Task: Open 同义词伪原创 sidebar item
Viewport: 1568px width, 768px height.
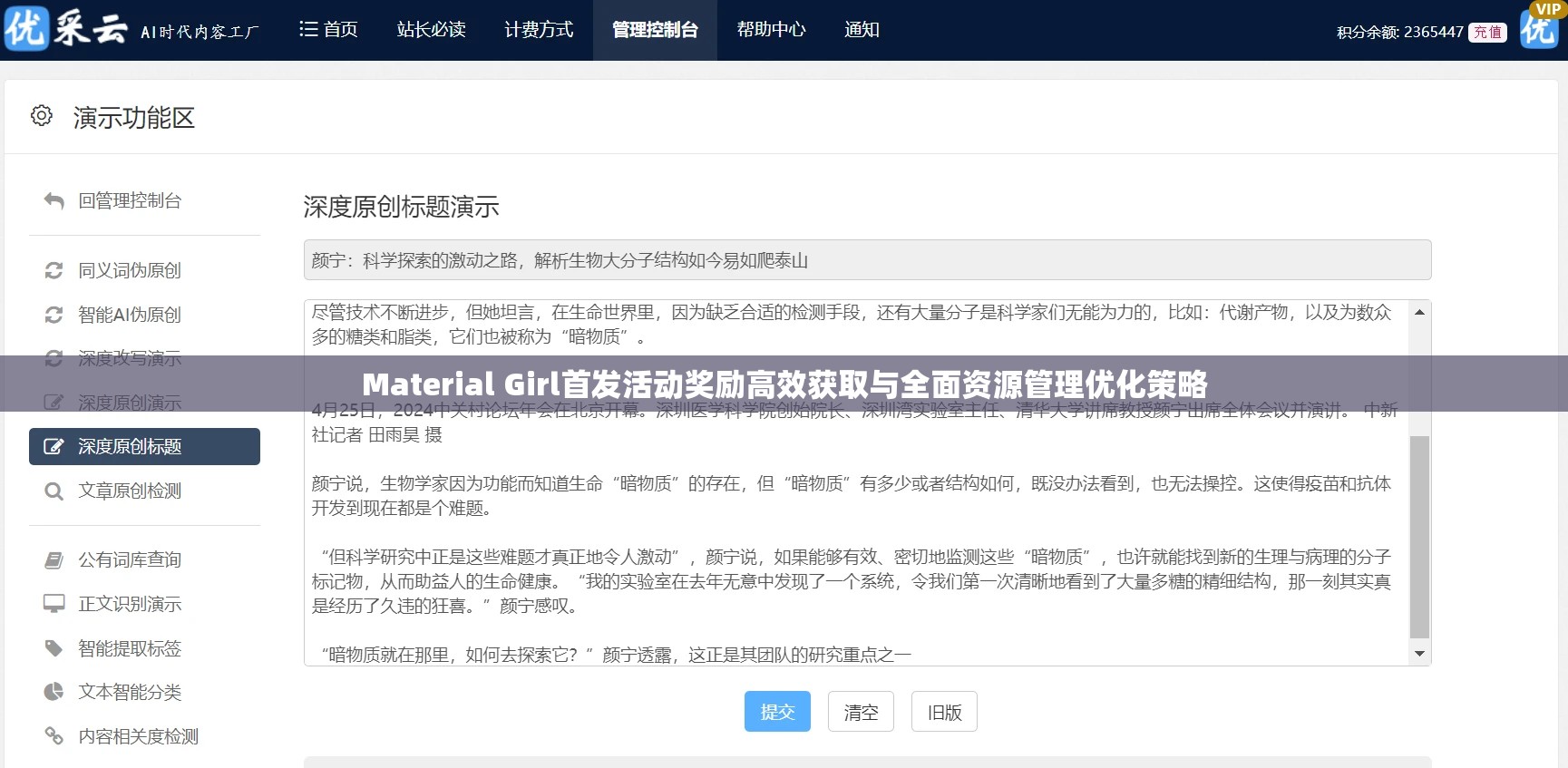Action: point(130,271)
